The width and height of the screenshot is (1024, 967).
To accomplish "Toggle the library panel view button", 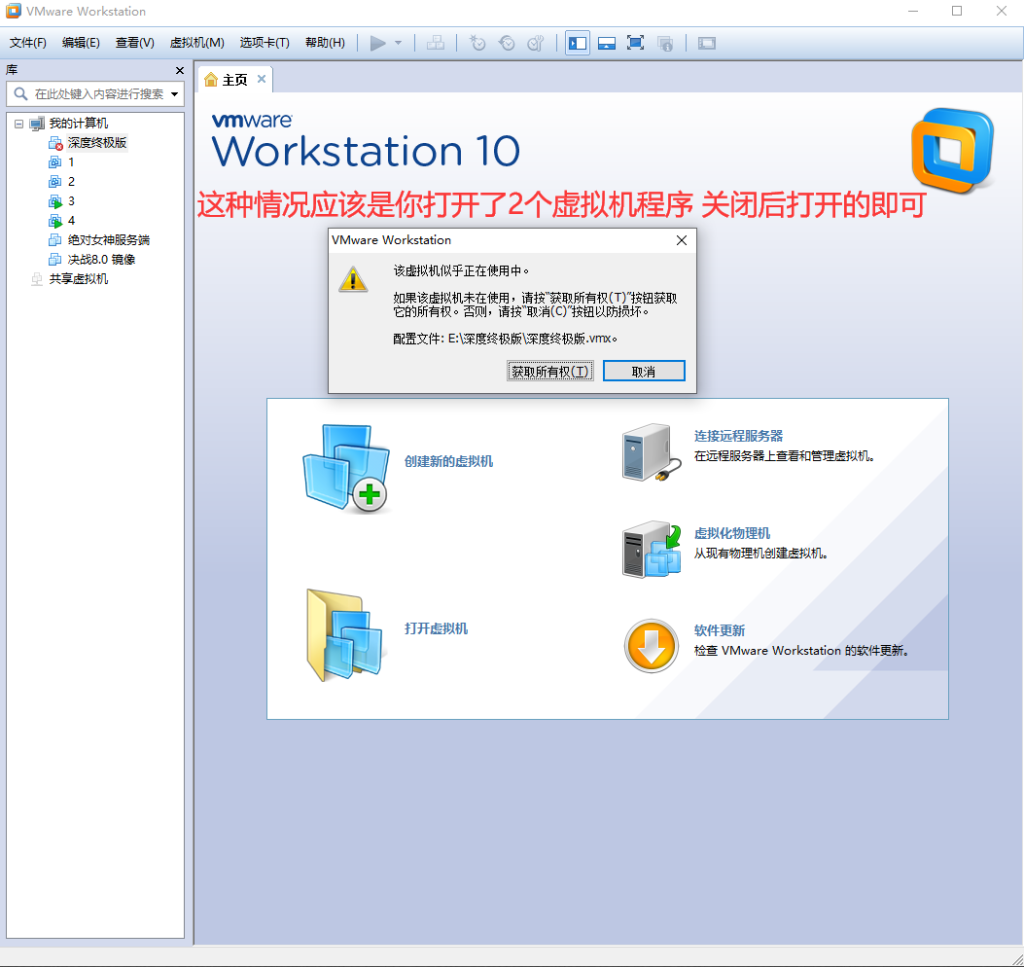I will 577,43.
